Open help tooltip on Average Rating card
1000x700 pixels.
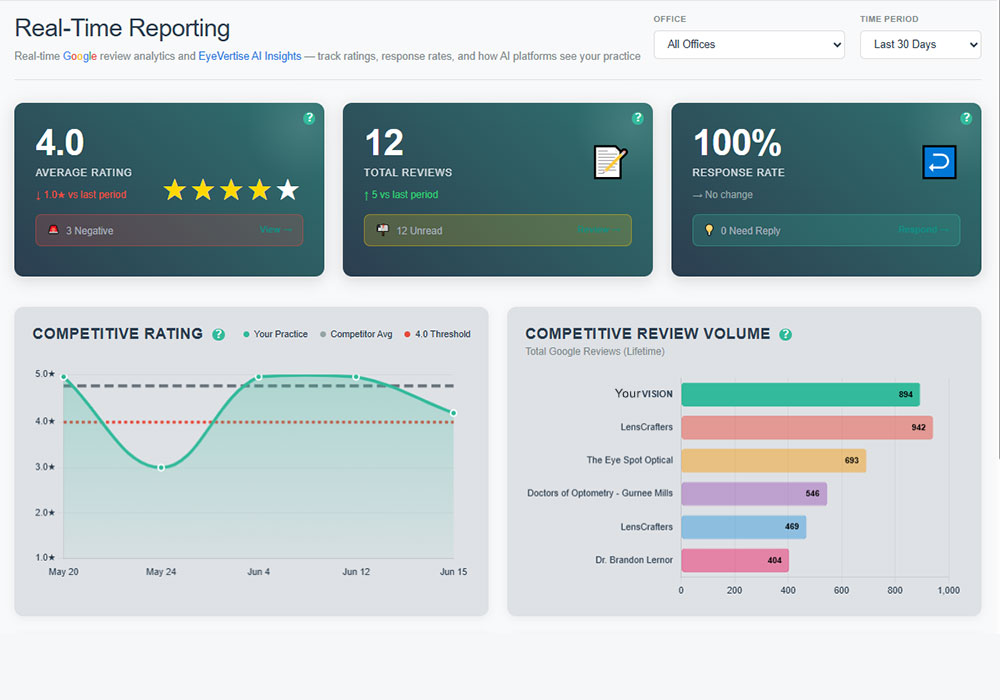[x=309, y=118]
